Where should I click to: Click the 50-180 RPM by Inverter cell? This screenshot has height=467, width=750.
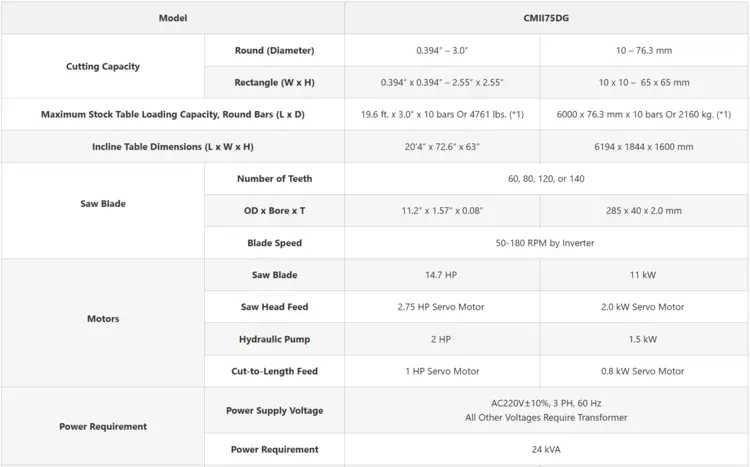(546, 243)
